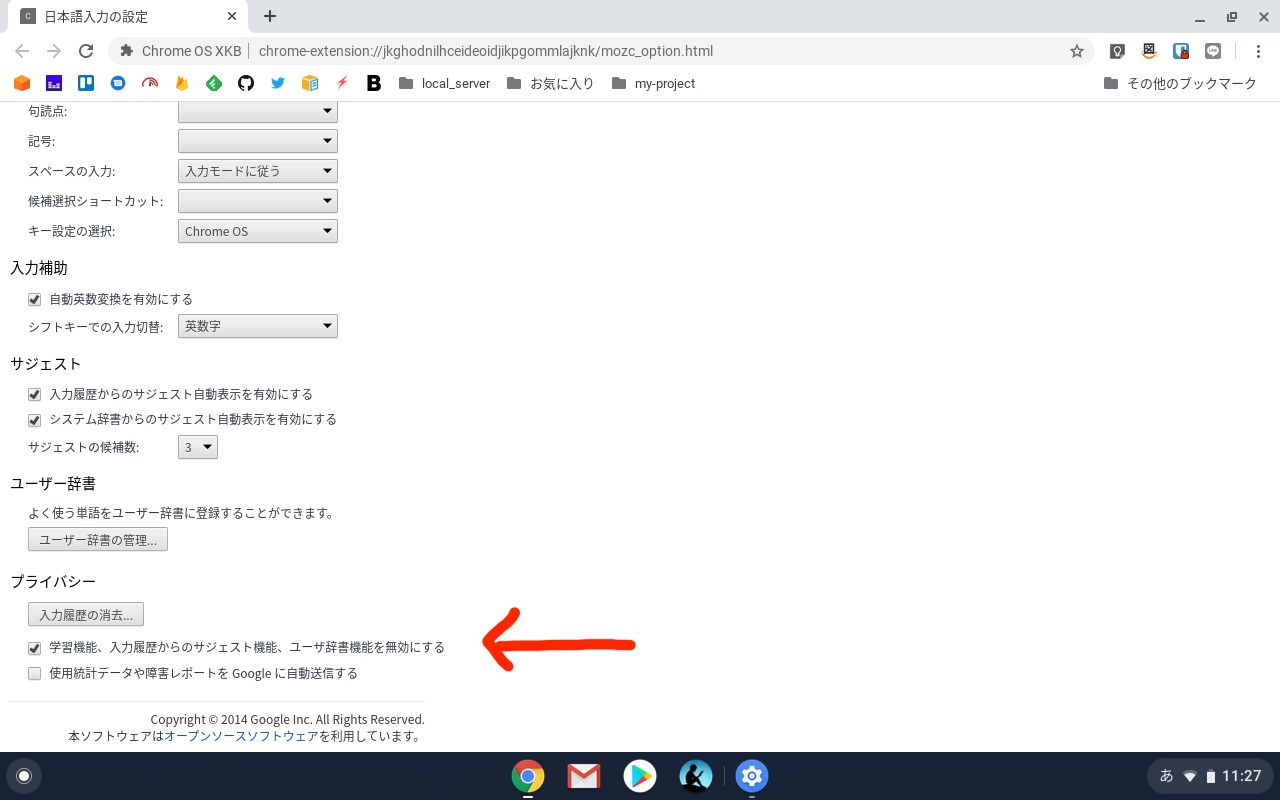The image size is (1280, 800).
Task: Open the Firebase bookmark icon
Action: click(x=181, y=83)
